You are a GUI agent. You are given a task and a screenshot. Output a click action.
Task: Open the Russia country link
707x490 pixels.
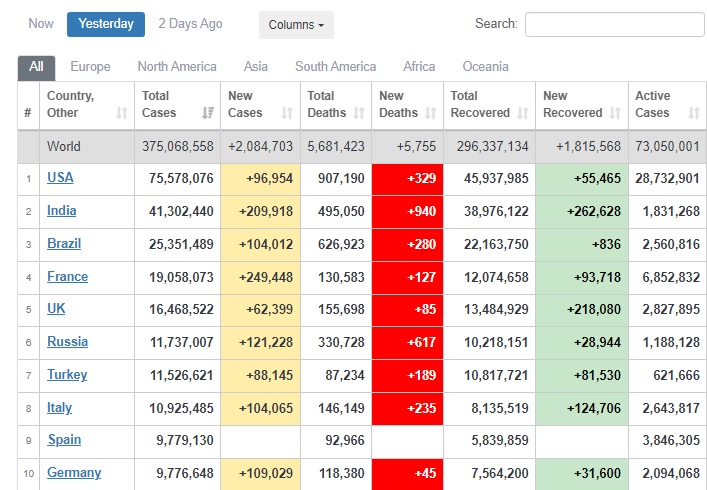coord(67,342)
